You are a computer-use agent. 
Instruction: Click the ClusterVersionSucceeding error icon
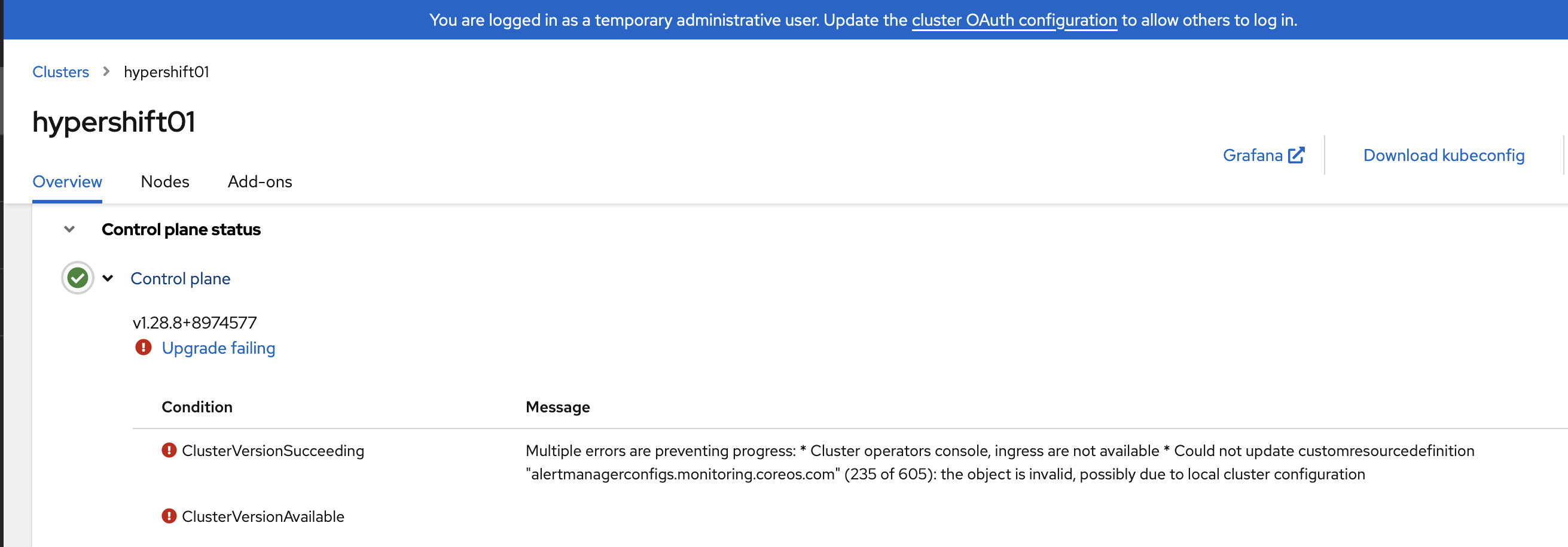click(x=169, y=450)
